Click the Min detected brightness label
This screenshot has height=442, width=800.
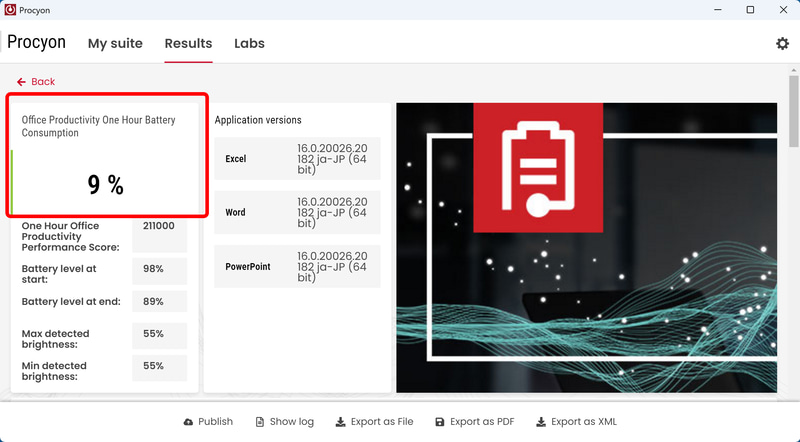click(54, 371)
